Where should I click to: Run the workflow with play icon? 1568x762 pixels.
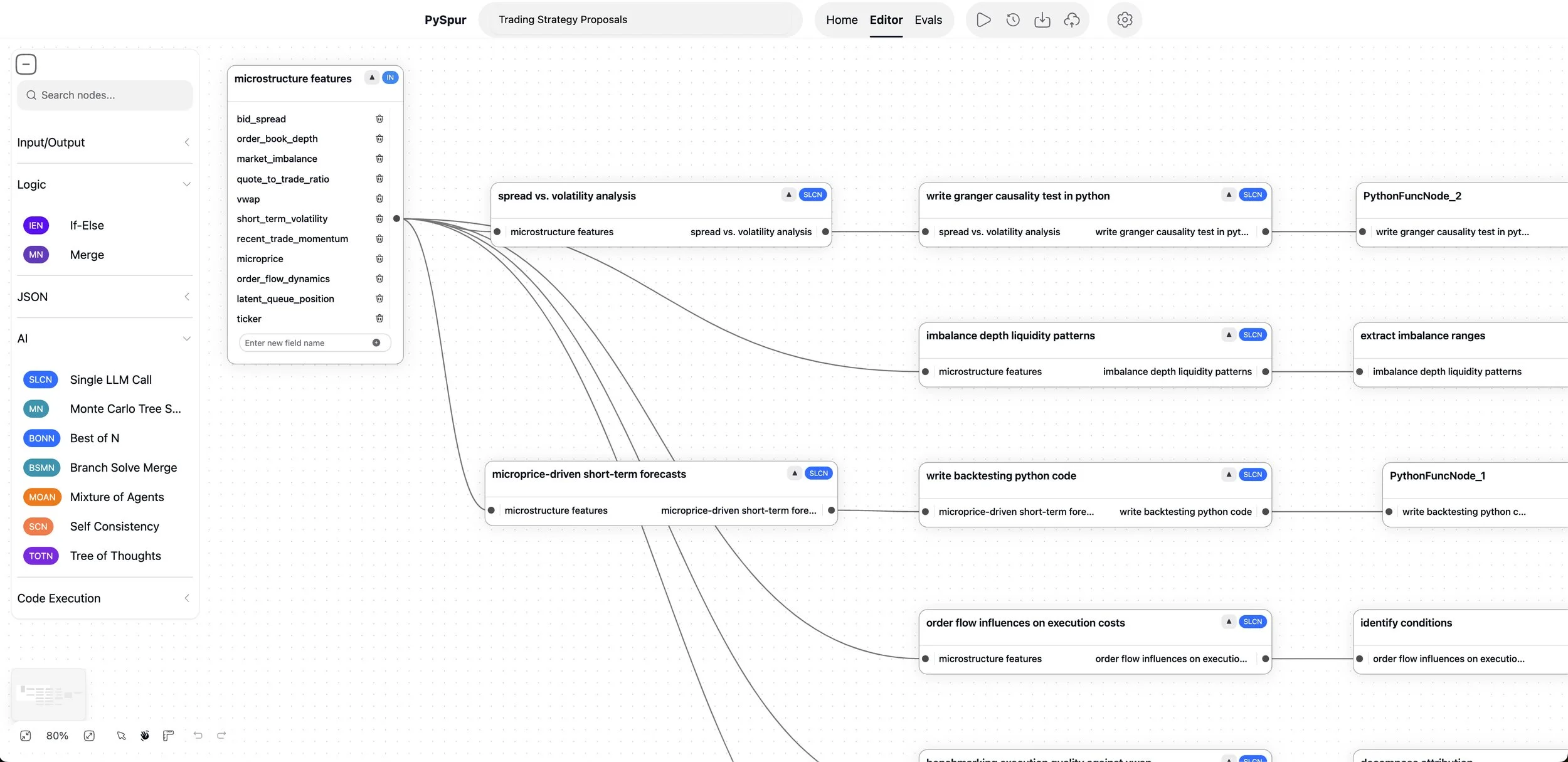(983, 20)
